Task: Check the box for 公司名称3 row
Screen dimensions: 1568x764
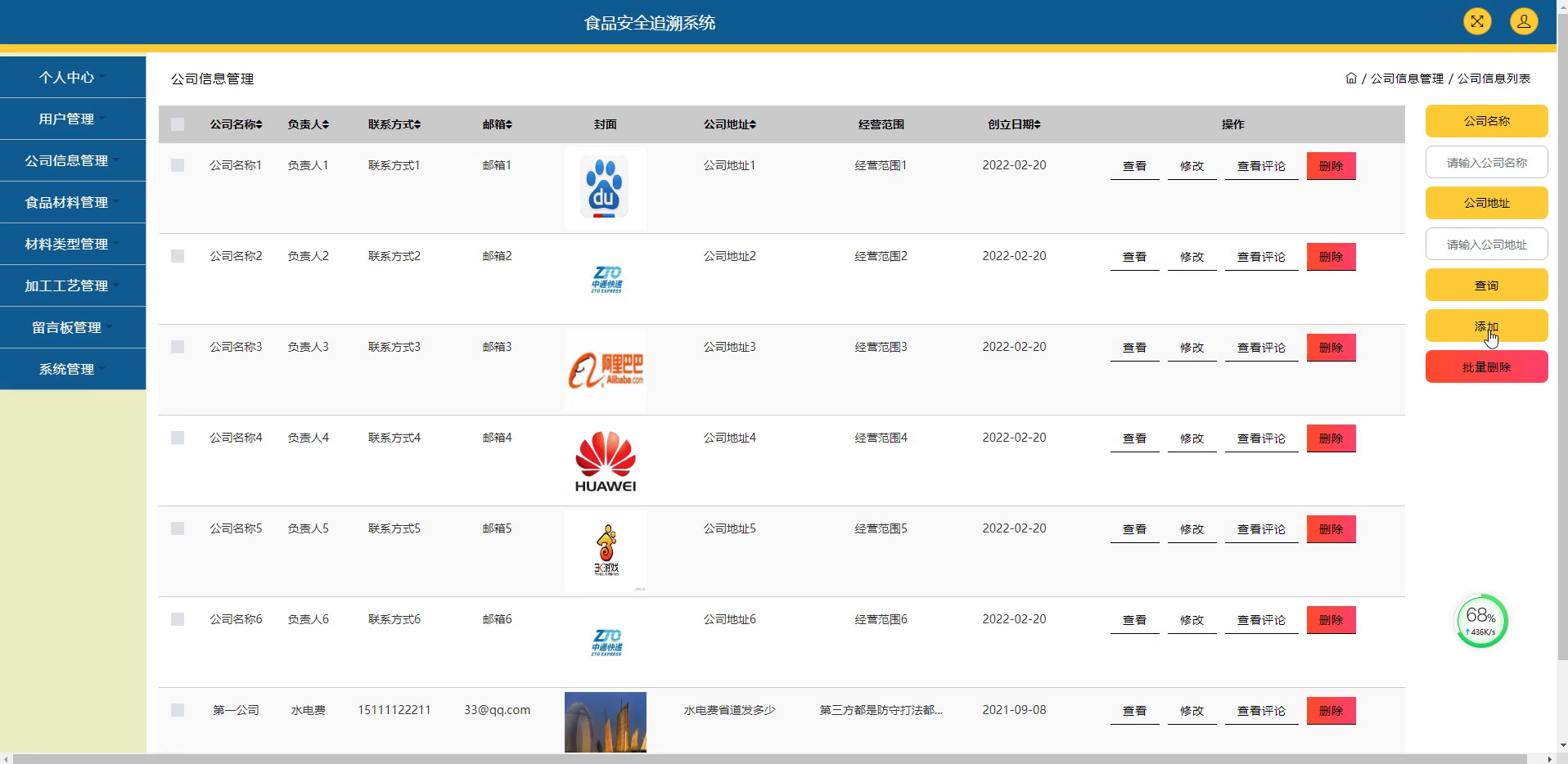Action: (178, 347)
